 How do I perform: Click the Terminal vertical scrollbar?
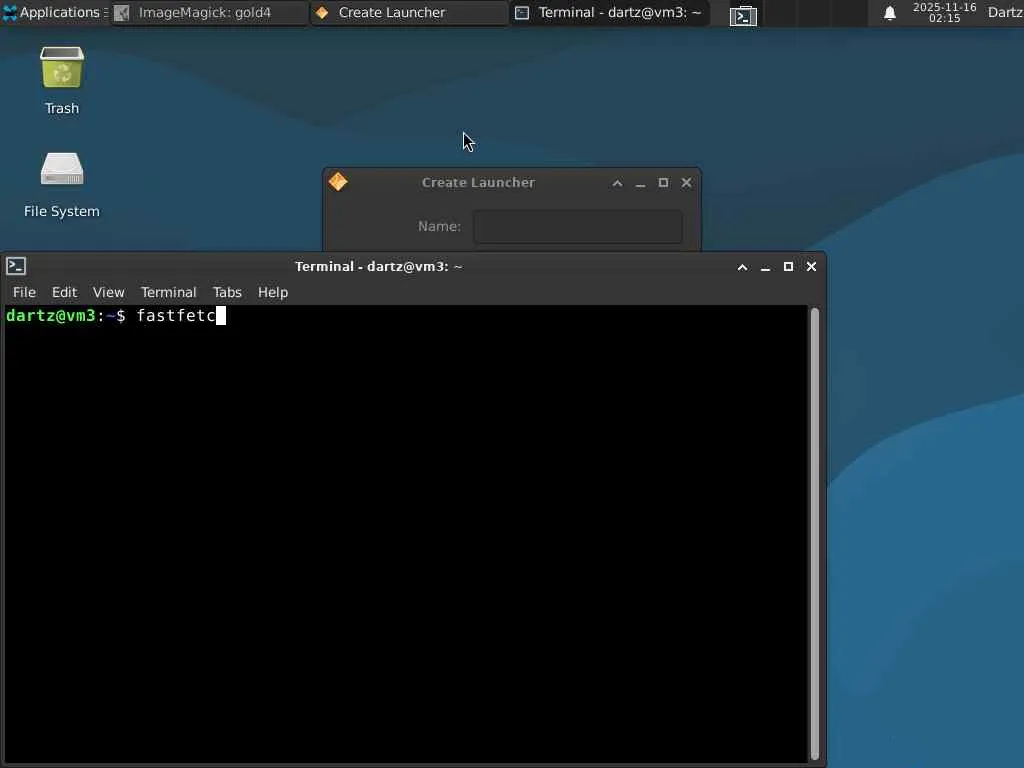814,534
